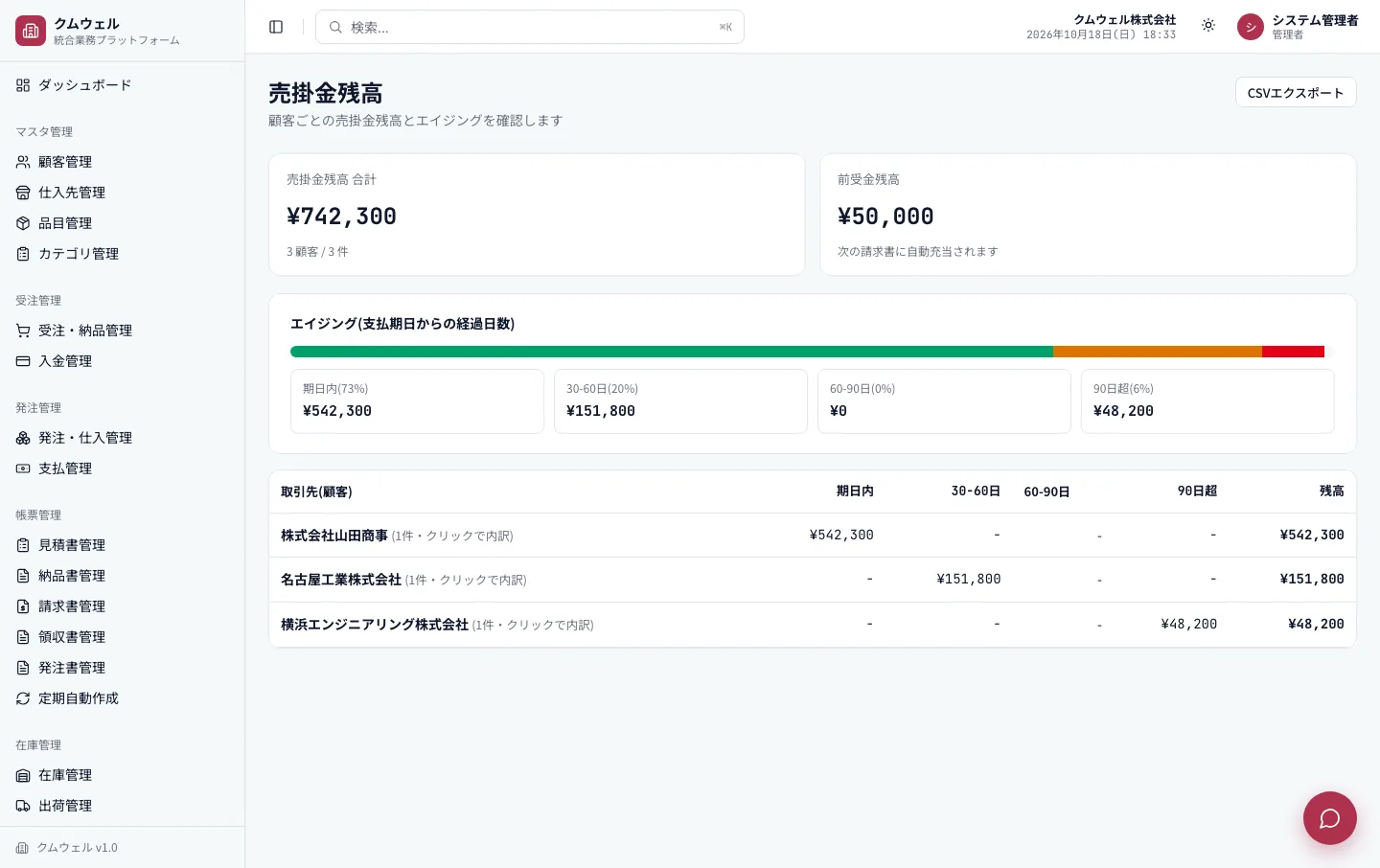Viewport: 1380px width, 868px height.
Task: Click the 納品書管理 document icon
Action: 23,576
